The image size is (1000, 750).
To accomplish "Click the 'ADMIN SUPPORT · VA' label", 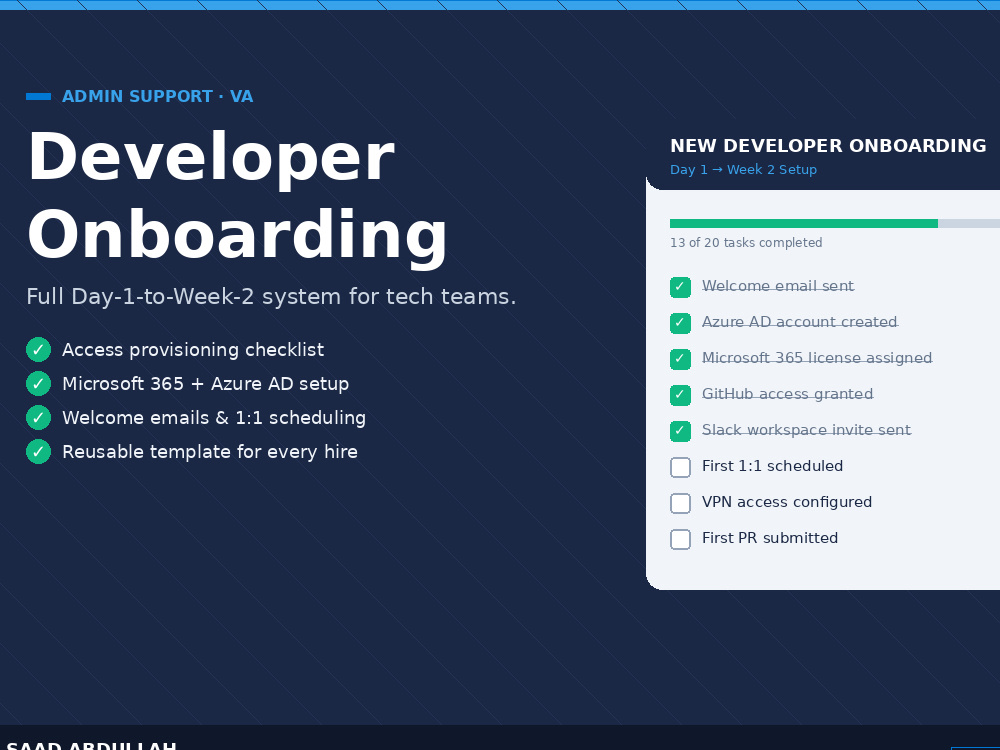I will [158, 96].
